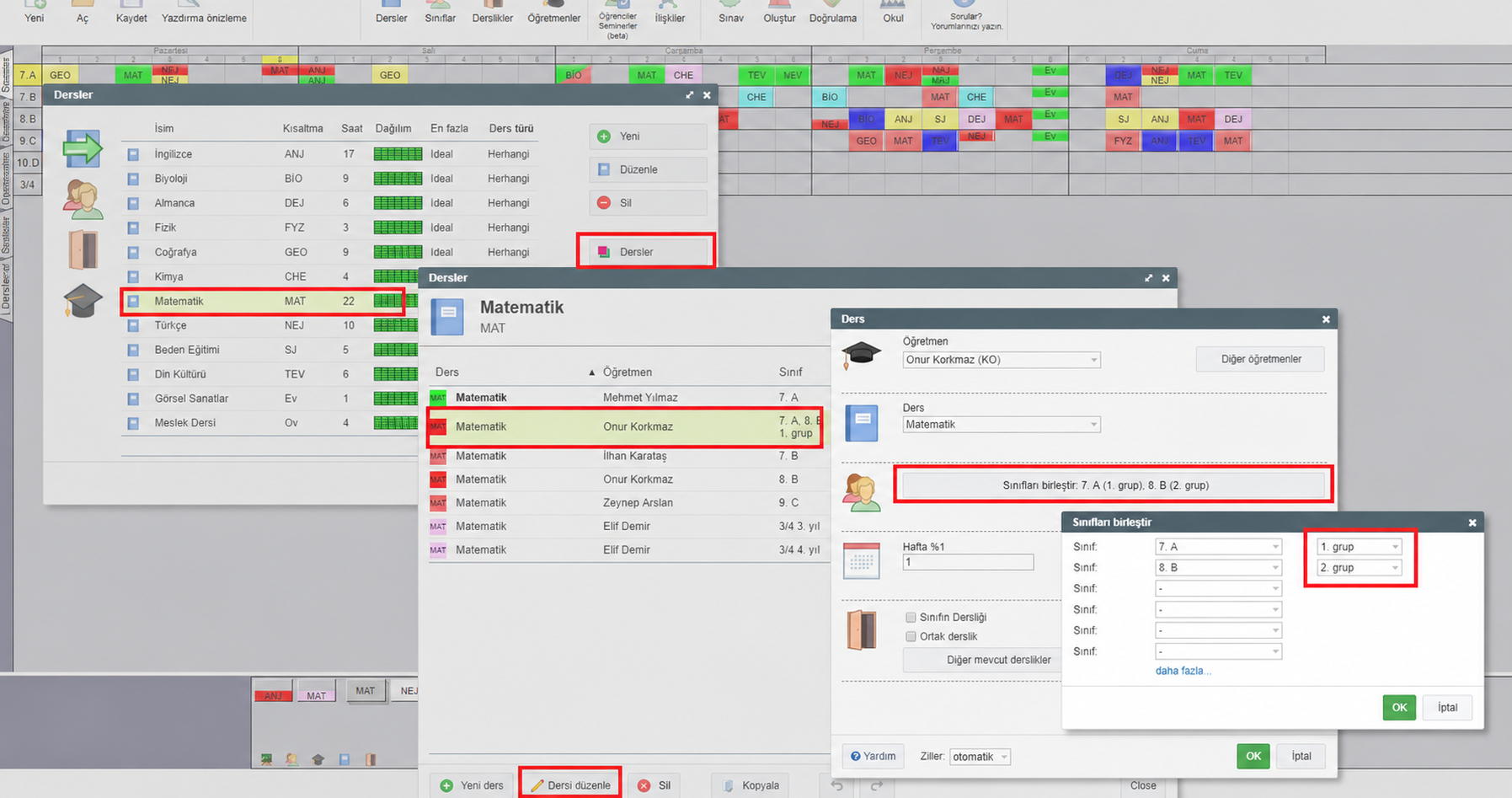1512x798 pixels.
Task: Click the redo arrow at bottom of Matematik dialog
Action: pos(876,785)
